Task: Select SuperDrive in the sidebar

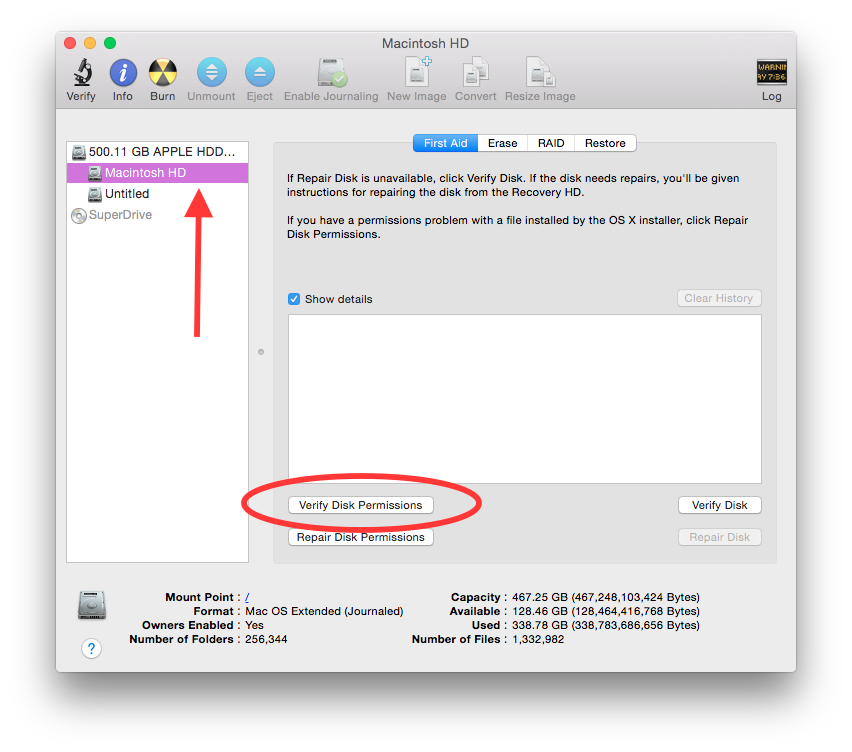Action: point(157,215)
